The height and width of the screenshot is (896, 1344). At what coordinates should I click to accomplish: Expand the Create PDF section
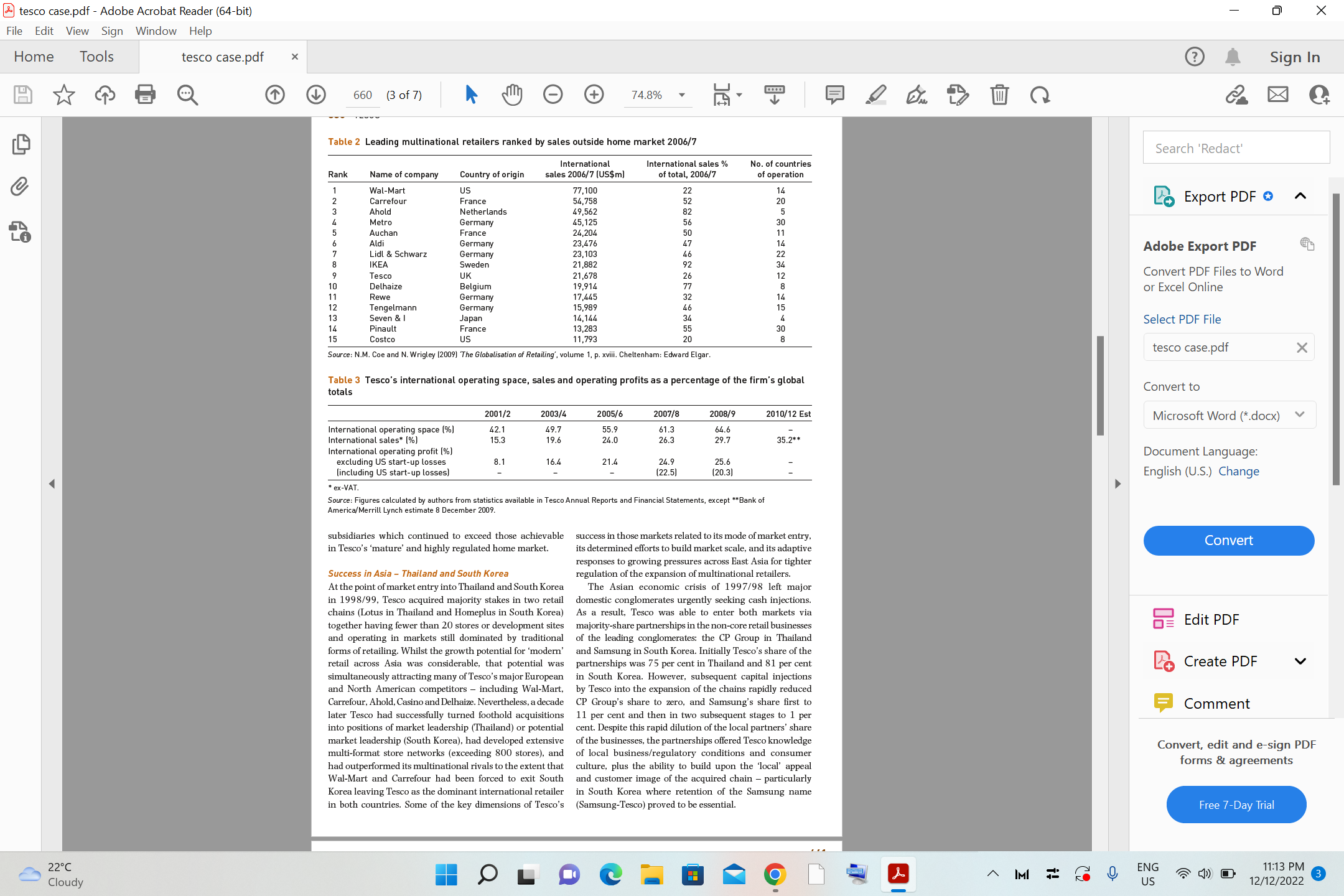[x=1300, y=661]
